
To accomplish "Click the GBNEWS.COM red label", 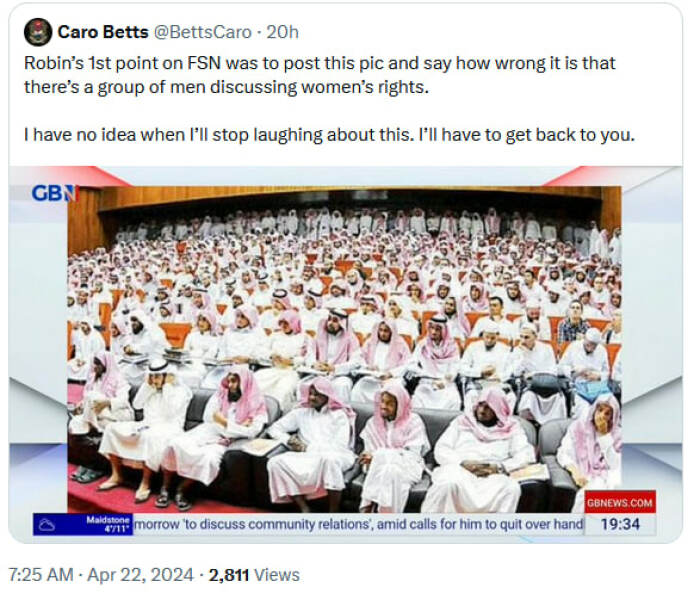I will tap(620, 503).
